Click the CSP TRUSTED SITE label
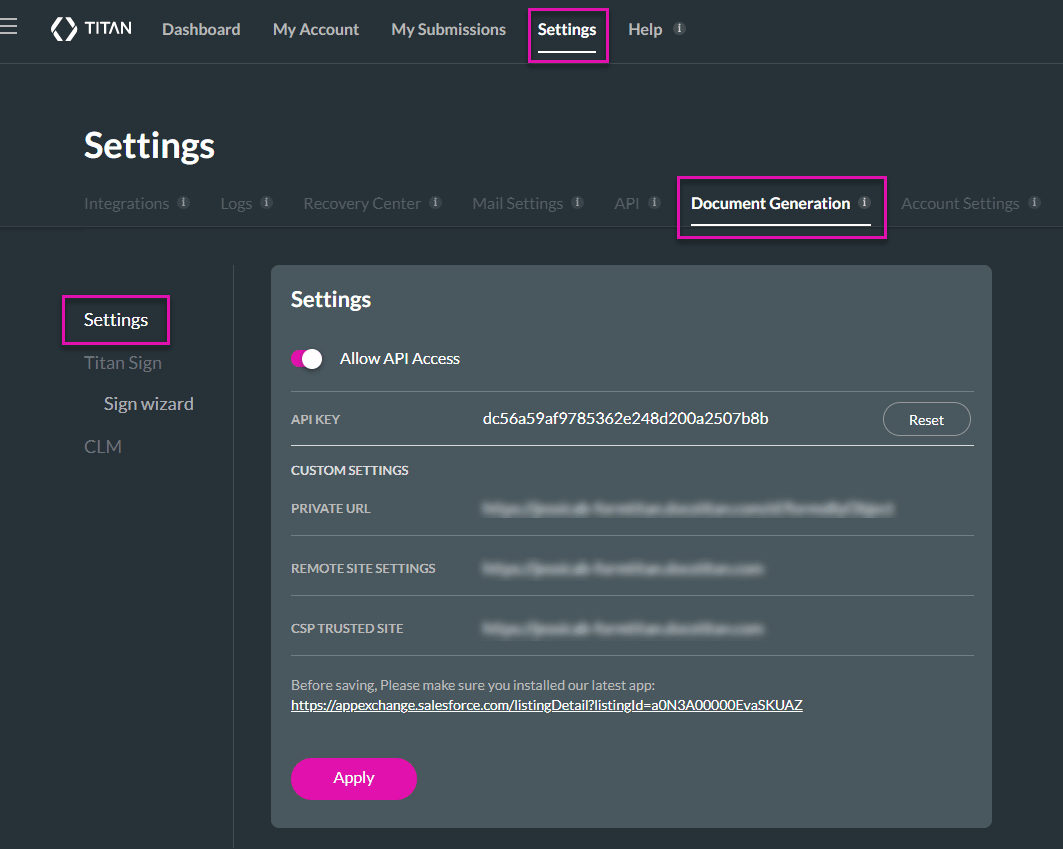This screenshot has width=1063, height=849. point(347,629)
